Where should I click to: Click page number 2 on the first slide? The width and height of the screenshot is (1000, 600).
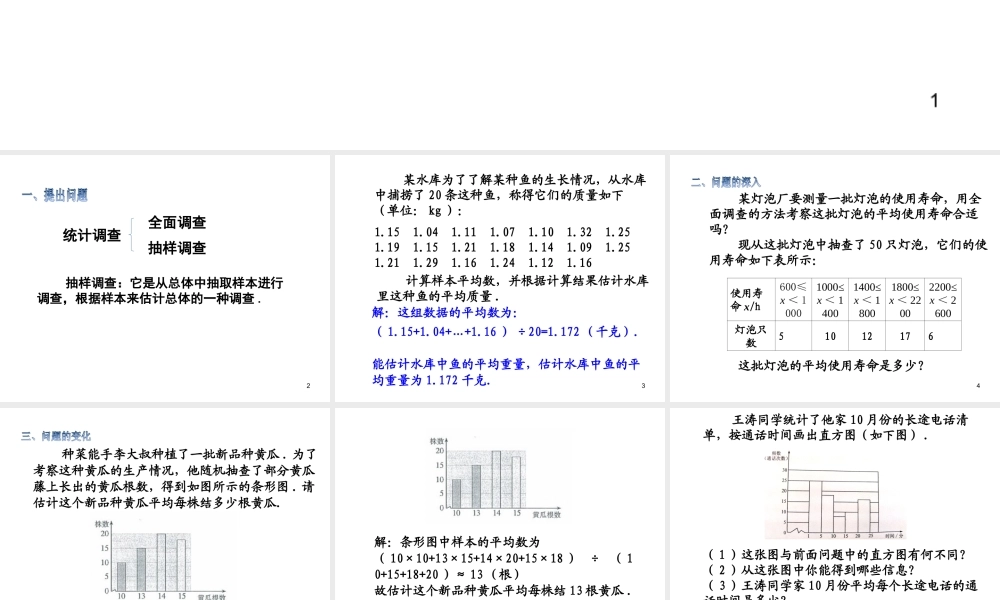pyautogui.click(x=308, y=384)
